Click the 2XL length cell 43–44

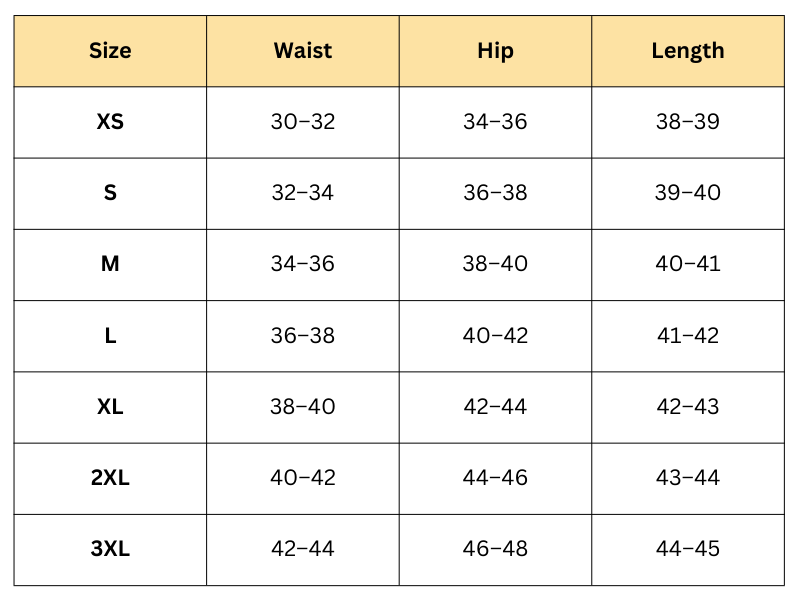point(687,478)
